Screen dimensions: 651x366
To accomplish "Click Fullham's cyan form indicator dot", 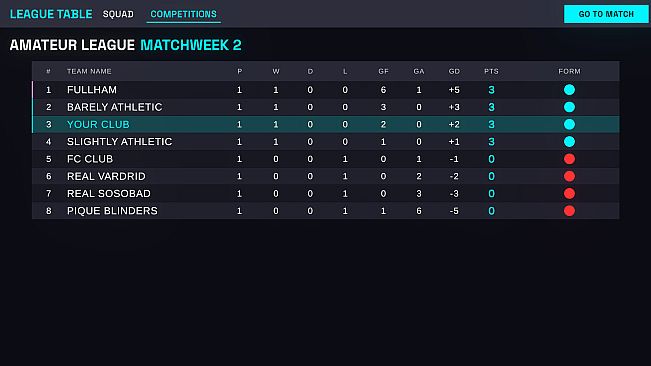I will tap(569, 90).
